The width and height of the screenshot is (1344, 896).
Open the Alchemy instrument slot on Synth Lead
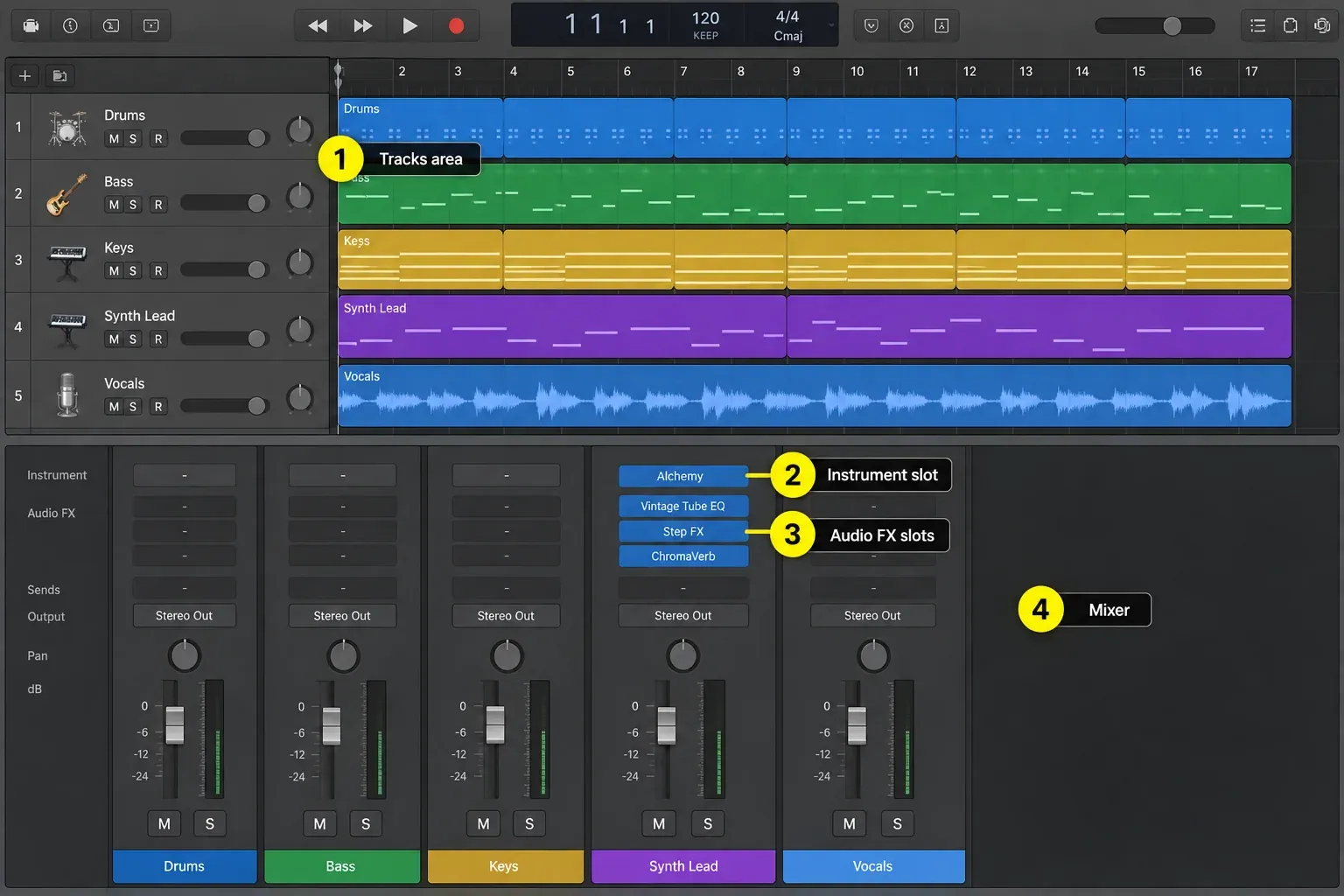coord(683,476)
